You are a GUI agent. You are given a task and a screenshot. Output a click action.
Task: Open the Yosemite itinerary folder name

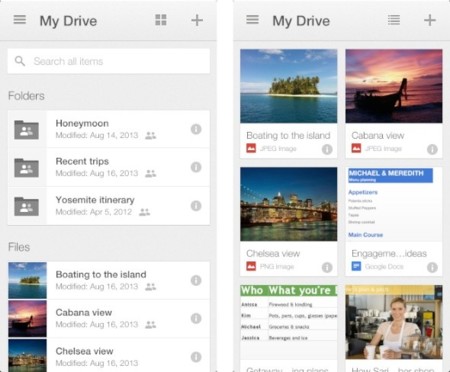coord(95,200)
